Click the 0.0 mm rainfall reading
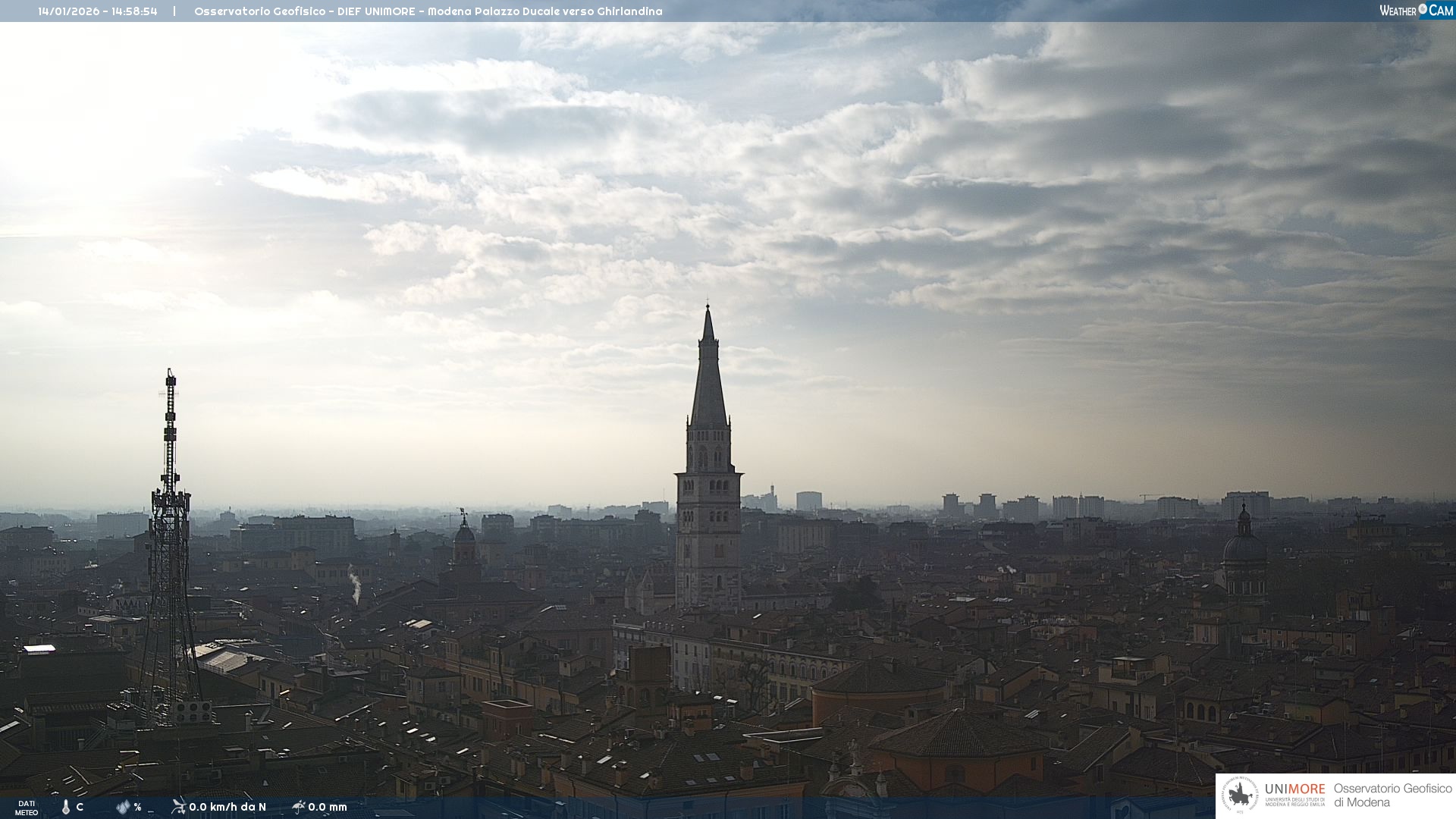 [x=328, y=807]
